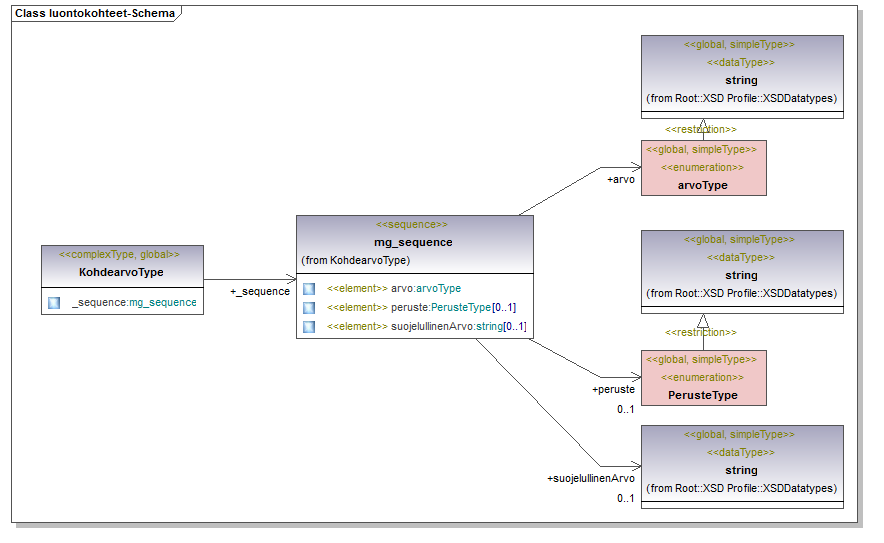The height and width of the screenshot is (543, 884).
Task: Select the +peruste association role label
Action: (614, 389)
